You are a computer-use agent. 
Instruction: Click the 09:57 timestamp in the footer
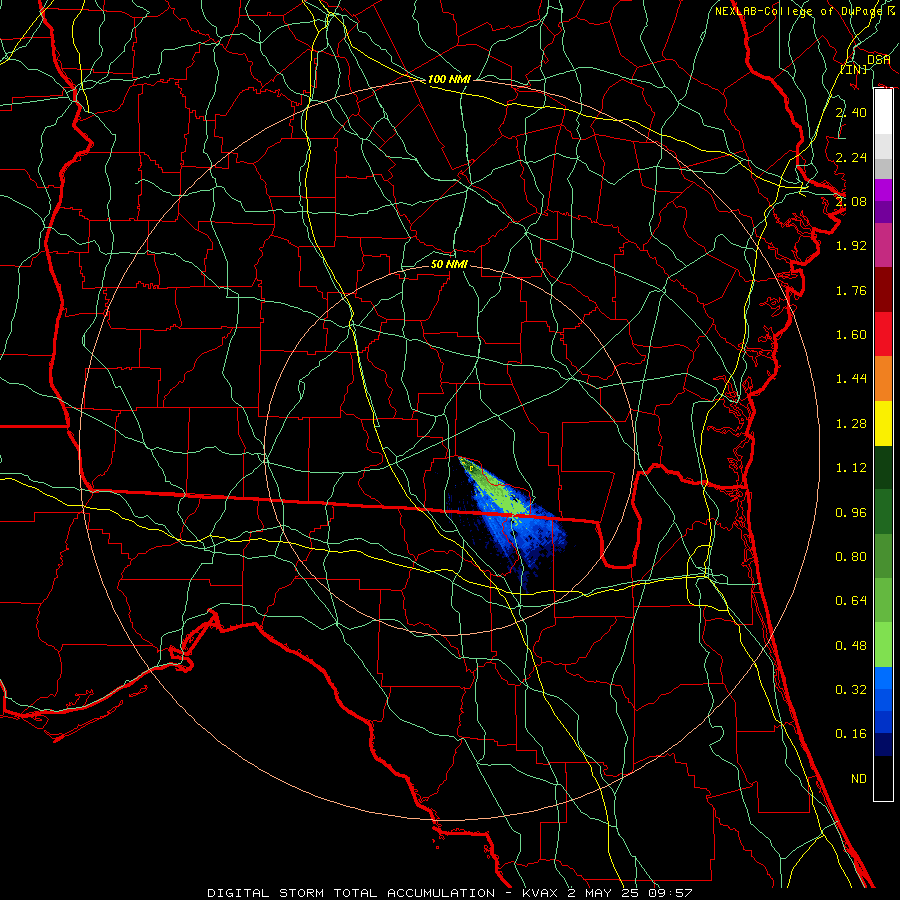670,893
